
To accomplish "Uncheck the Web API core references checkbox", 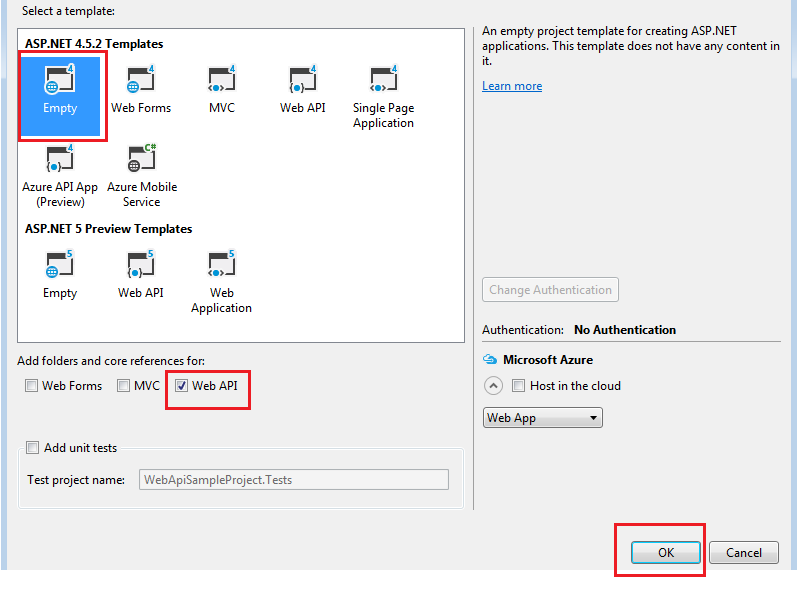I will pyautogui.click(x=181, y=386).
